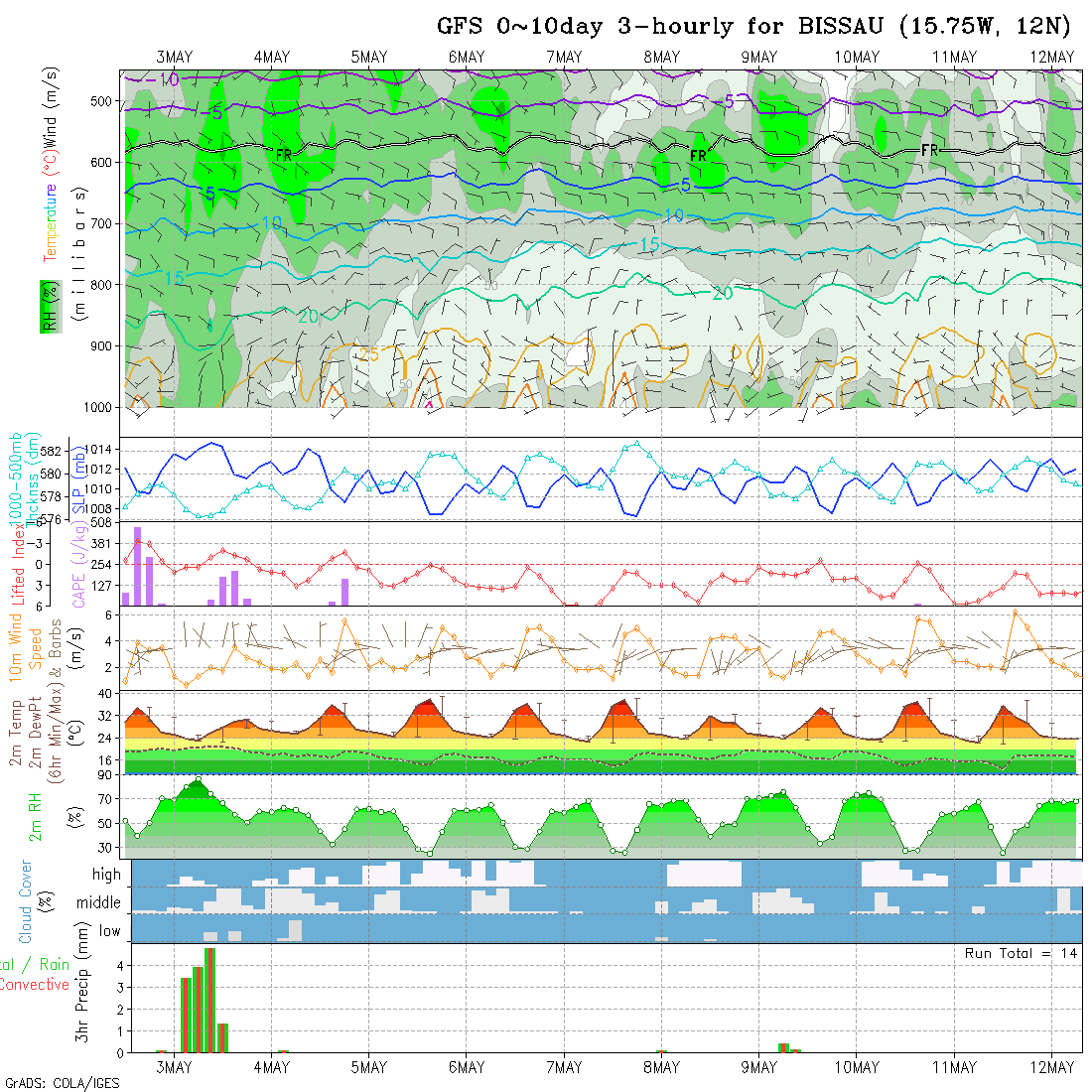Image resolution: width=1092 pixels, height=1092 pixels.
Task: Click the green RH (%) legend swatch
Action: pyautogui.click(x=51, y=307)
